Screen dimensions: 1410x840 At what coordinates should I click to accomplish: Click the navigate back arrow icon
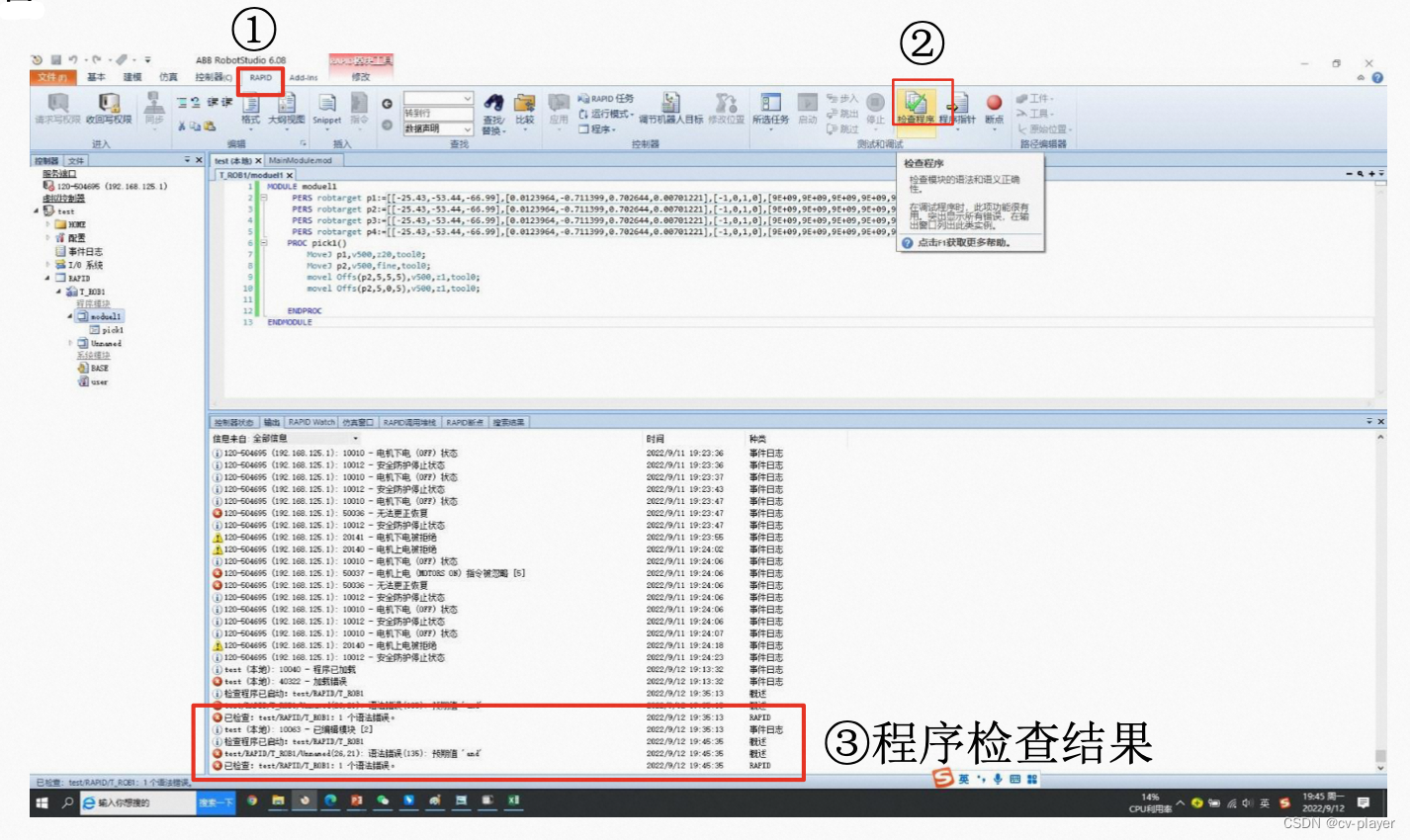[x=387, y=104]
